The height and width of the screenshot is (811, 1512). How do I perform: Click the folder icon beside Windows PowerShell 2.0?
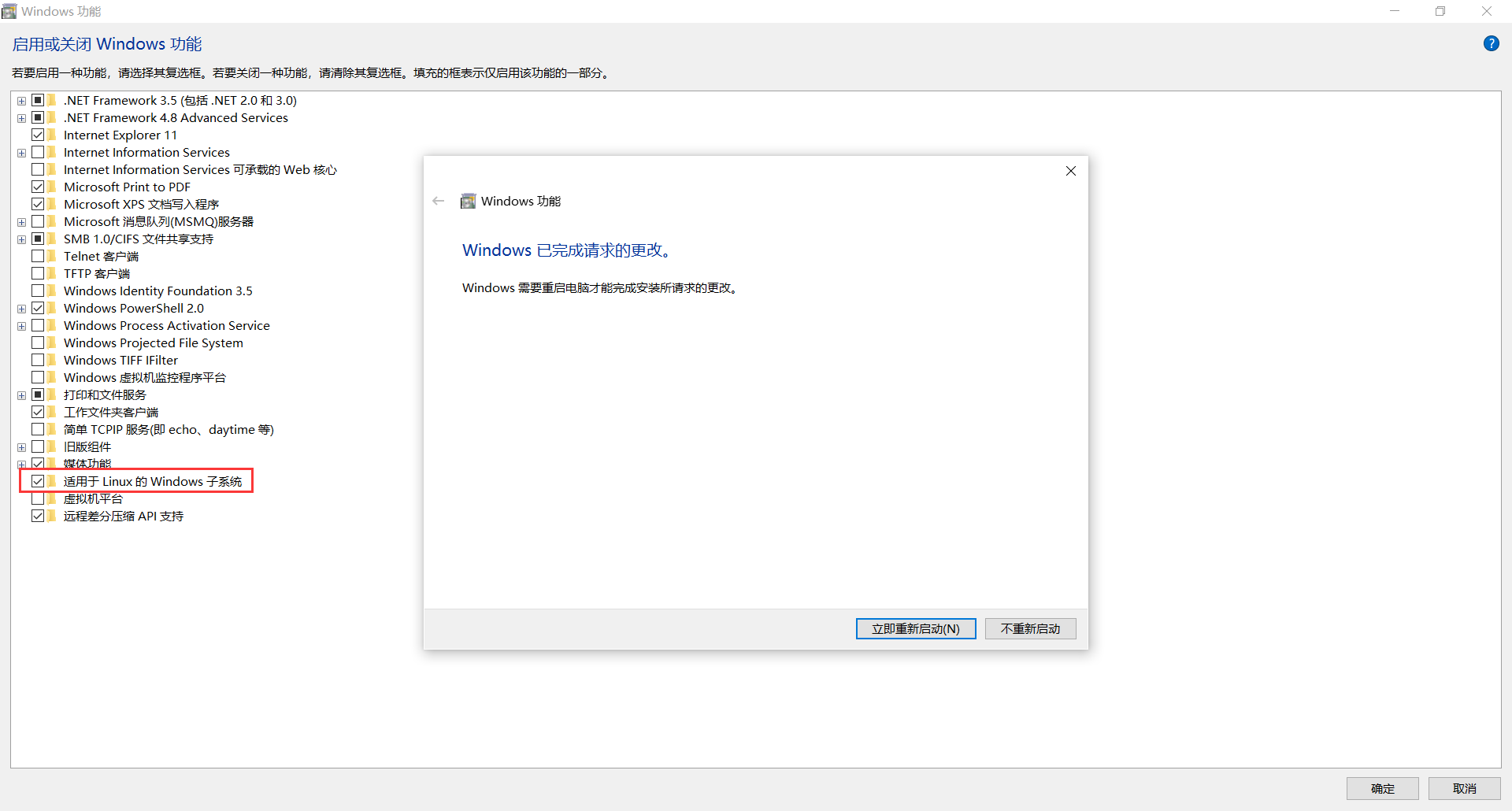(x=52, y=308)
